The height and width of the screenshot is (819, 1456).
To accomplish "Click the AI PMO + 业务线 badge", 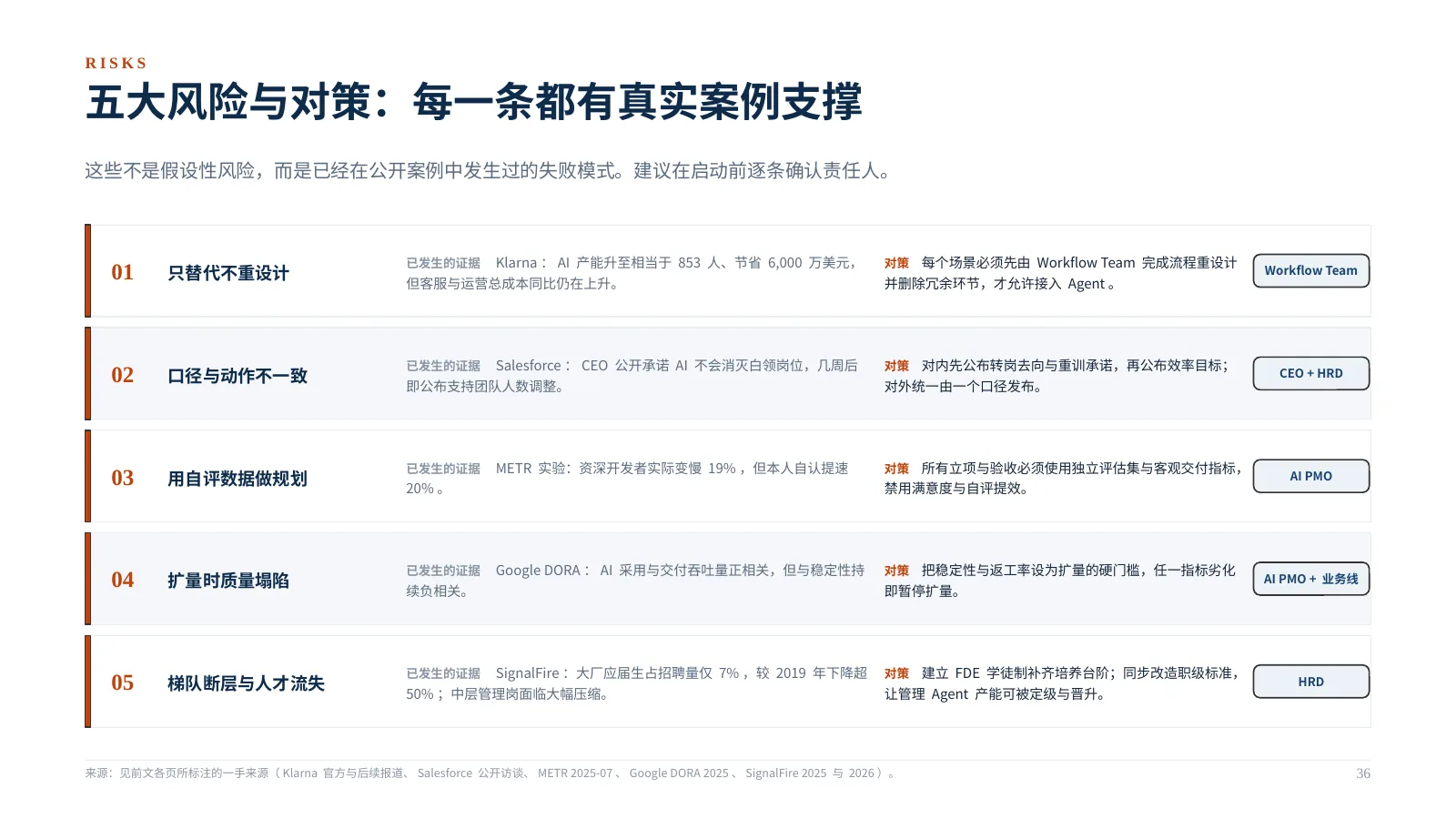I will [1310, 579].
